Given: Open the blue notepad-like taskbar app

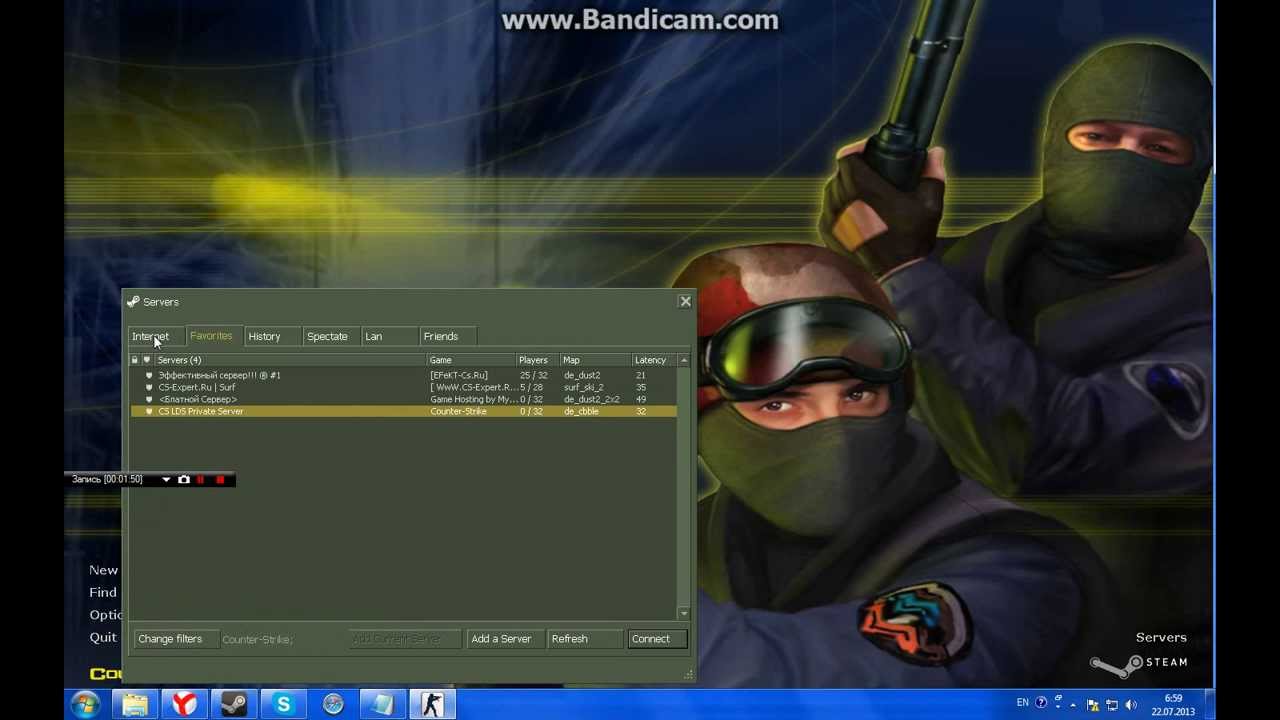Looking at the screenshot, I should (x=382, y=705).
